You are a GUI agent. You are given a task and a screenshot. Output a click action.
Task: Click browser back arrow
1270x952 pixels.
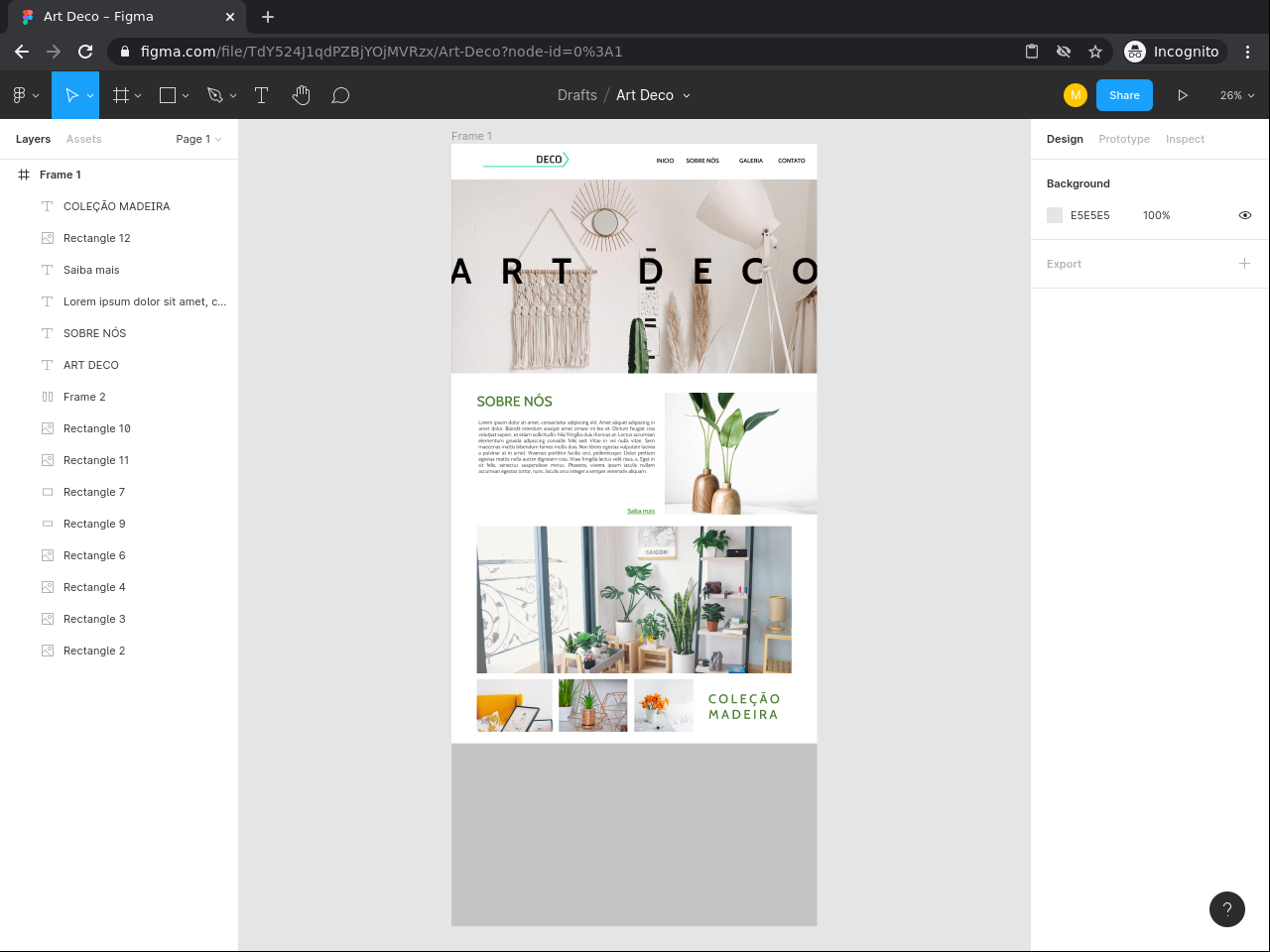[x=22, y=52]
